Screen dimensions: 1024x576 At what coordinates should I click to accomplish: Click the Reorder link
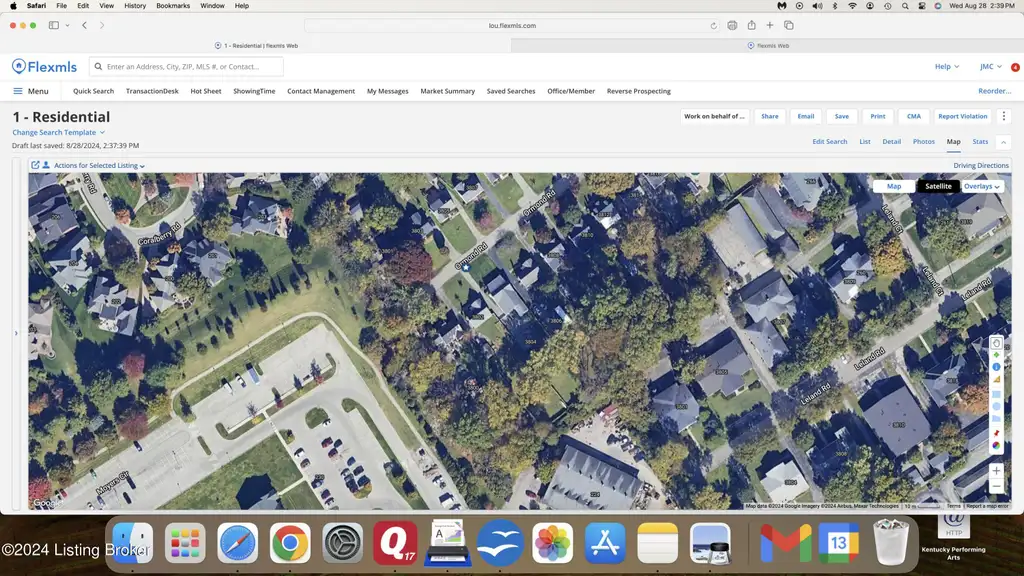(x=995, y=91)
